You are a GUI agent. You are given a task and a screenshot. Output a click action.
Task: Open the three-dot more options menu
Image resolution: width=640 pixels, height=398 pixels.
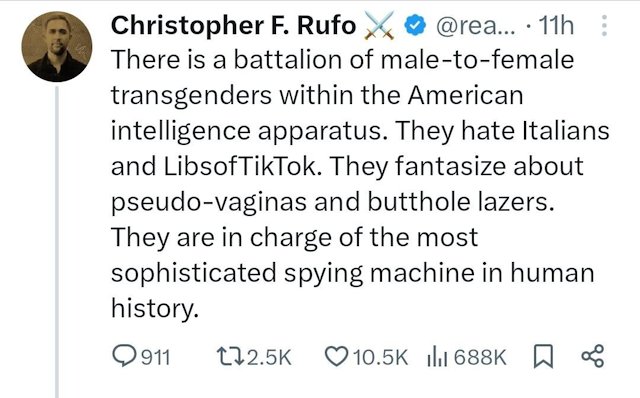point(604,26)
